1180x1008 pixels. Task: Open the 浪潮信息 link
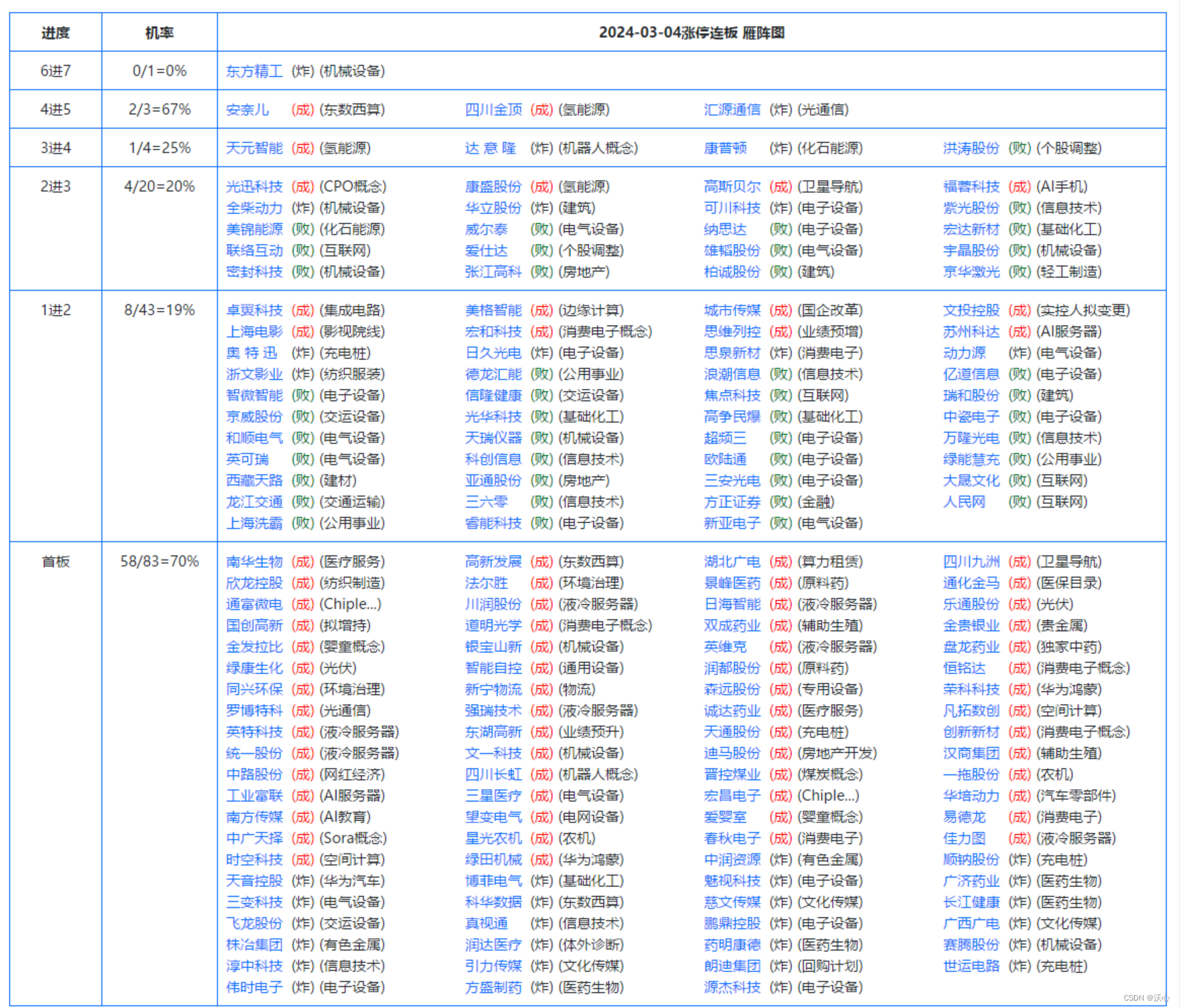(x=733, y=374)
